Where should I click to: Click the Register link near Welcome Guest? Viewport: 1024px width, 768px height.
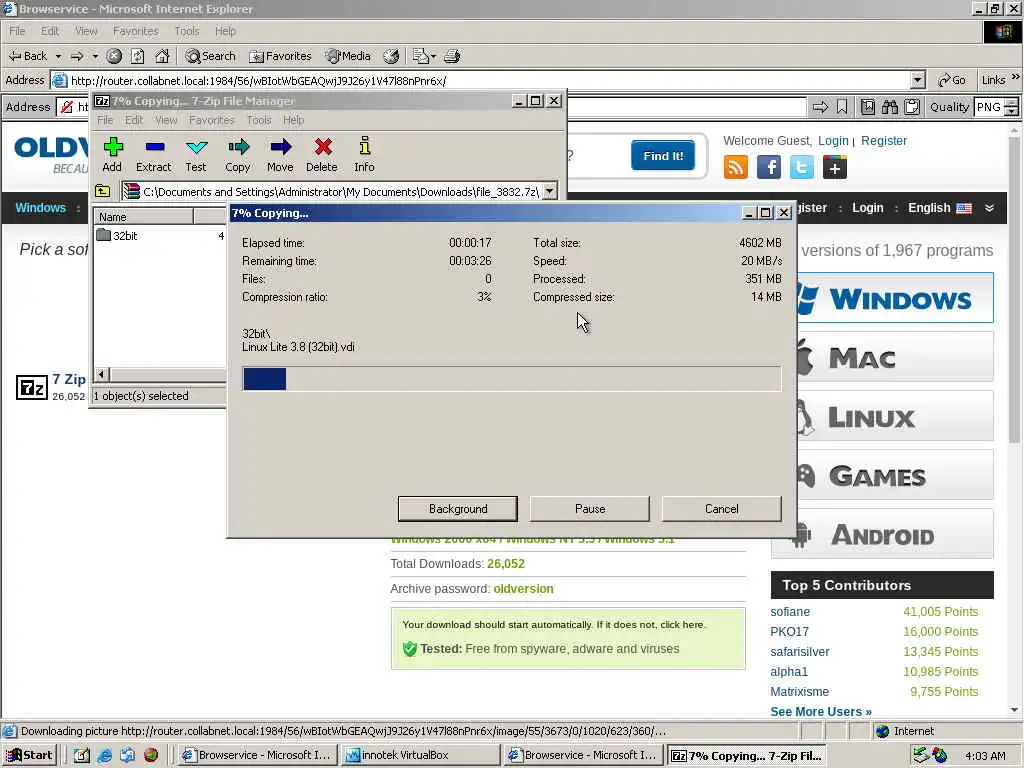tap(884, 141)
